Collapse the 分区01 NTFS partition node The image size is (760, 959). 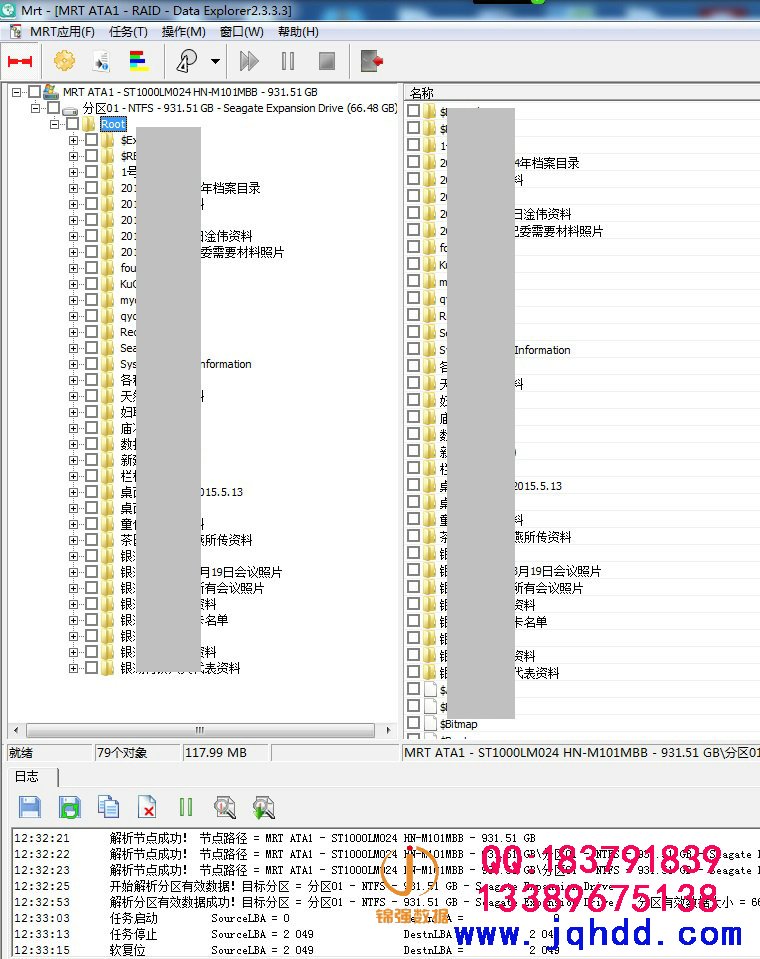pyautogui.click(x=35, y=108)
